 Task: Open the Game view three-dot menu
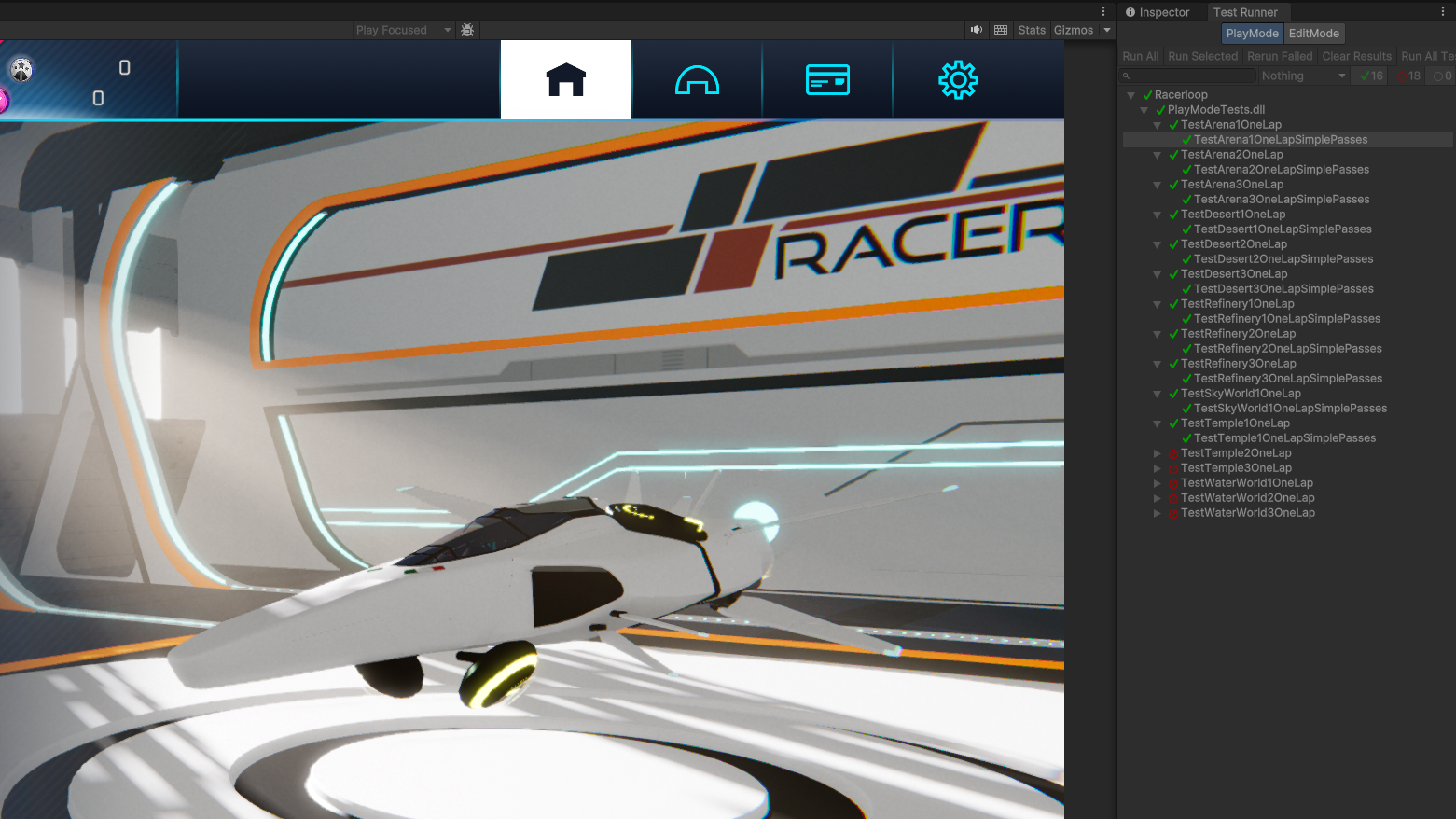coord(1103,11)
